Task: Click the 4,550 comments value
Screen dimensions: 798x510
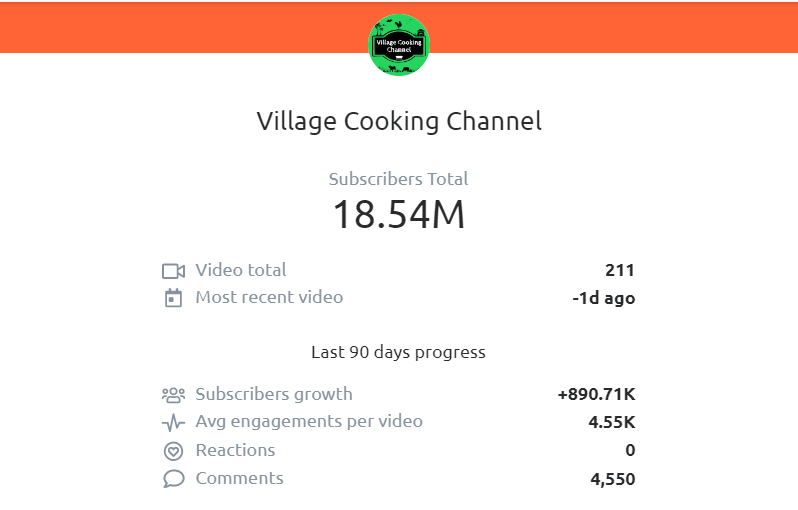Action: 613,479
